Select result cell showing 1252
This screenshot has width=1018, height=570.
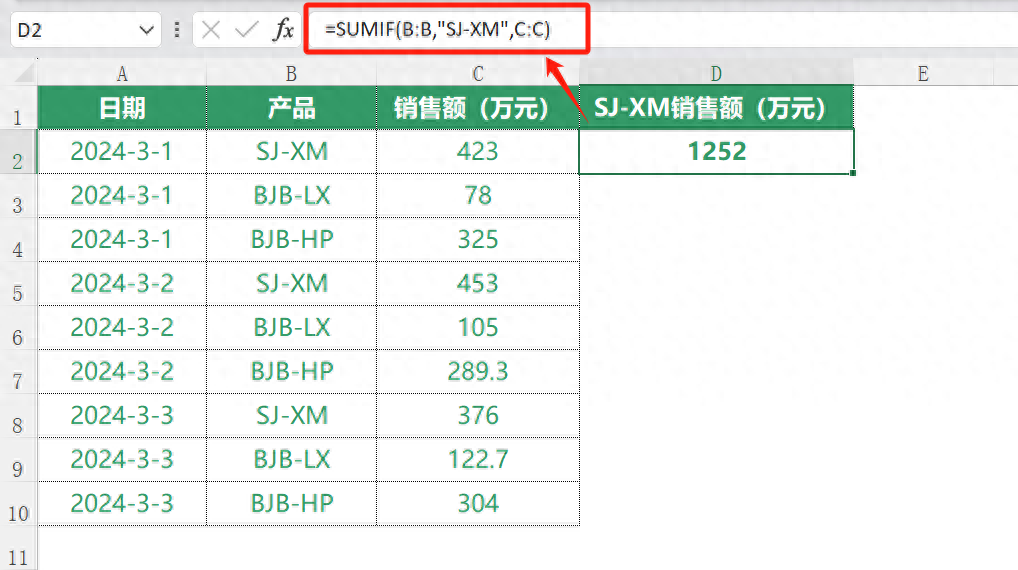tap(716, 152)
